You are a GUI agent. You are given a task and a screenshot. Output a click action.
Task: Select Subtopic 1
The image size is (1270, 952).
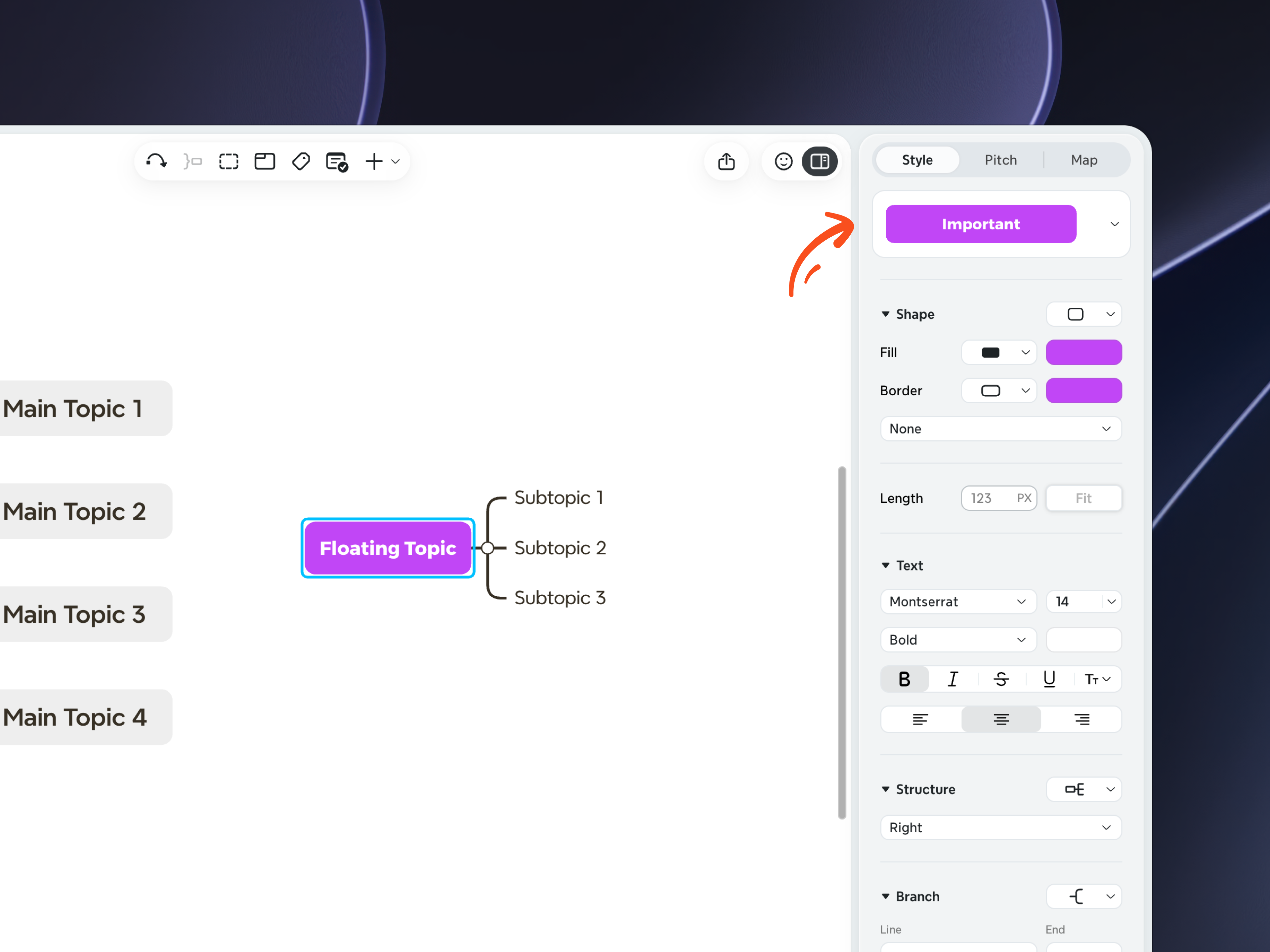click(x=559, y=497)
